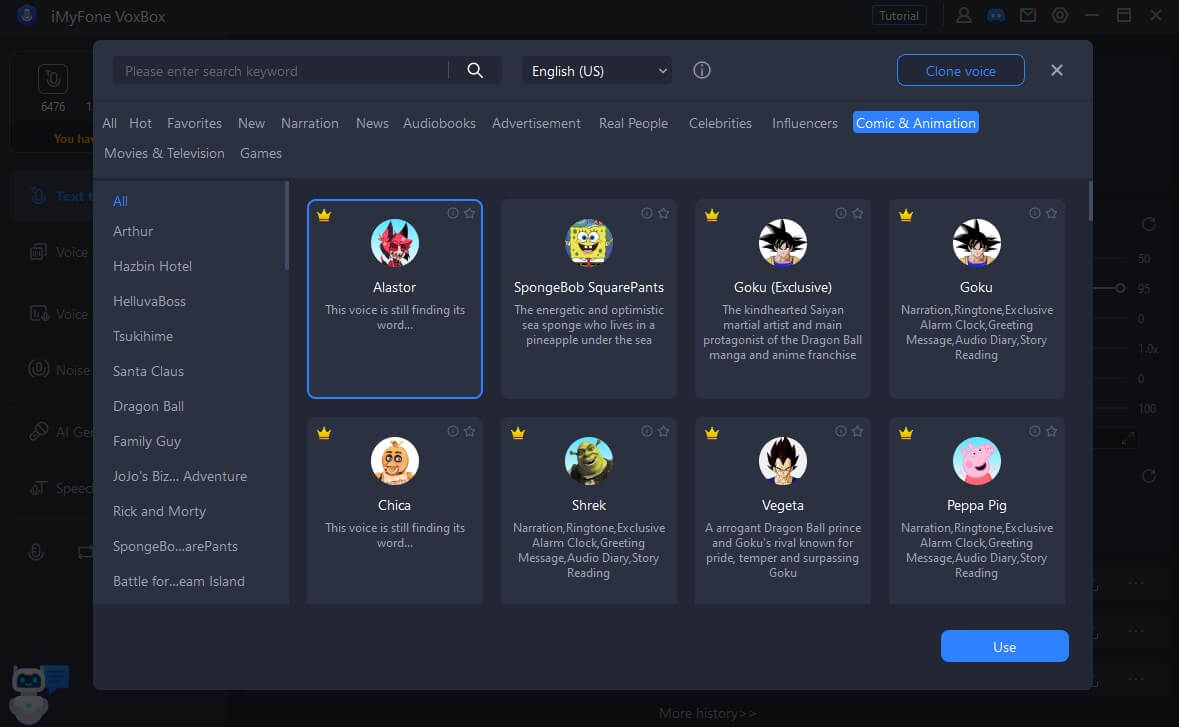Favorite the Vegeta voice
The width and height of the screenshot is (1179, 727).
pyautogui.click(x=857, y=432)
